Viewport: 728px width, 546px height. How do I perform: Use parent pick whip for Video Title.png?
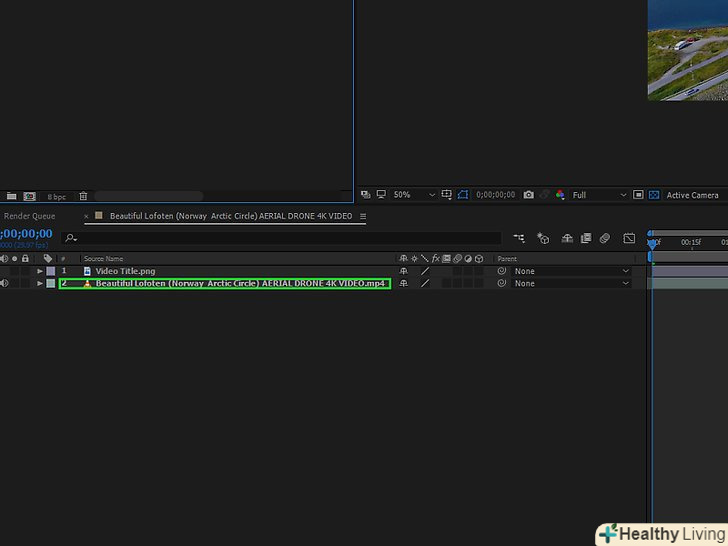pos(501,271)
